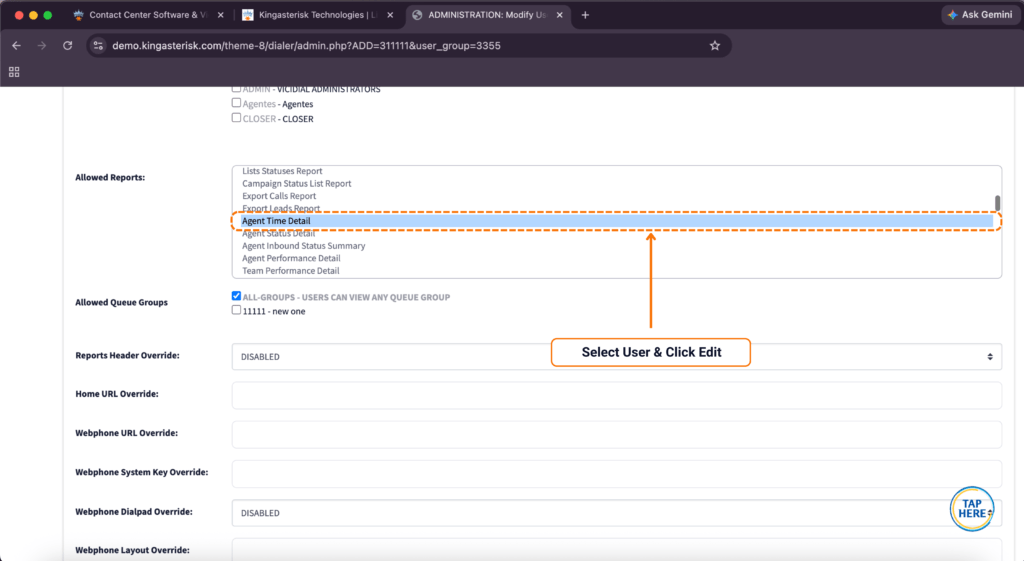1024x561 pixels.
Task: Select Team Performance Detail report
Action: coord(291,270)
